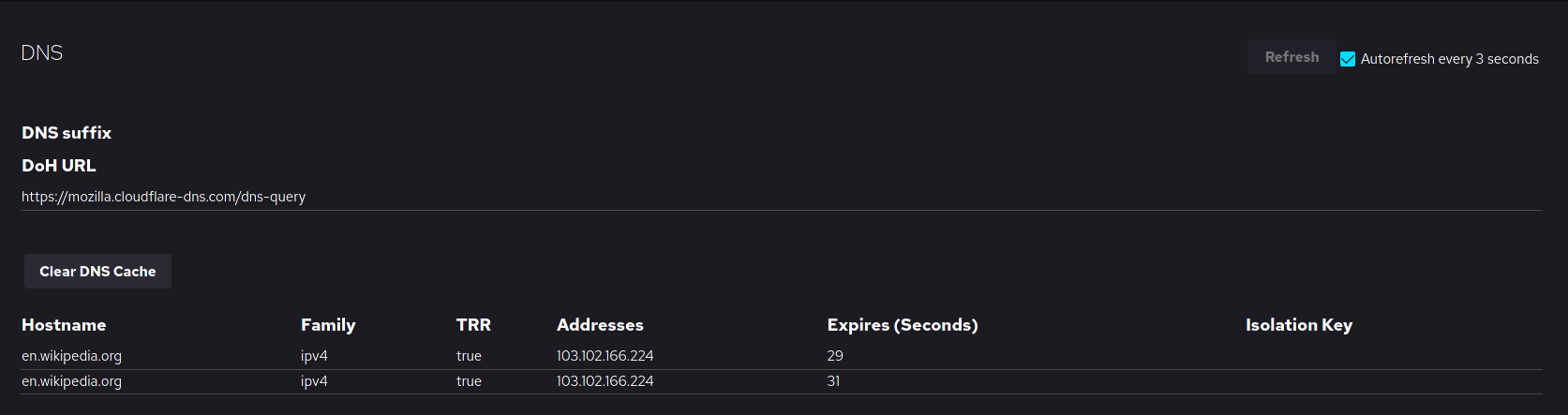Viewport: 1568px width, 415px height.
Task: Click the Addresses column header
Action: coord(600,325)
